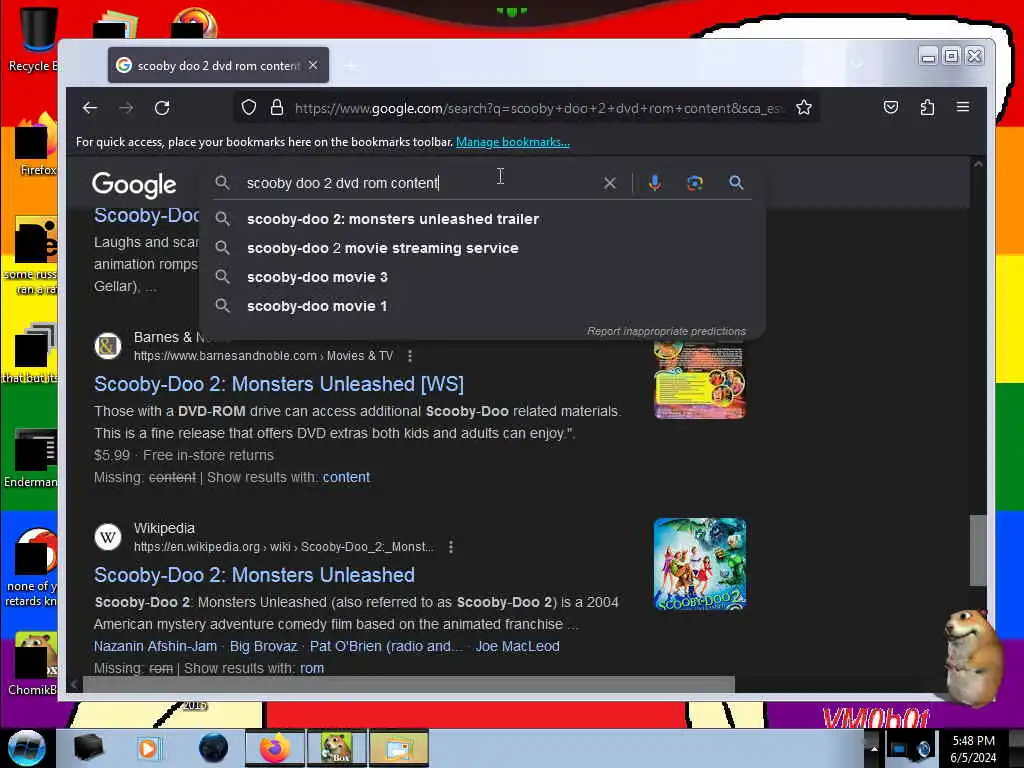Click in the Google search input field
Image resolution: width=1024 pixels, height=768 pixels.
pyautogui.click(x=418, y=183)
